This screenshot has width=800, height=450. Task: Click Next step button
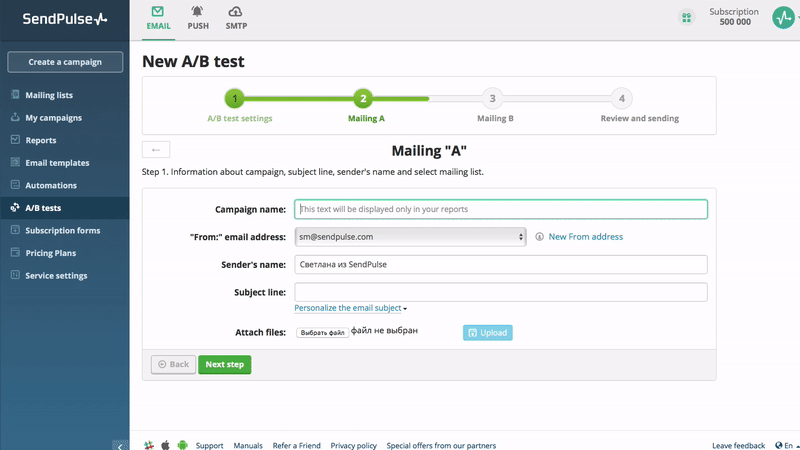224,364
